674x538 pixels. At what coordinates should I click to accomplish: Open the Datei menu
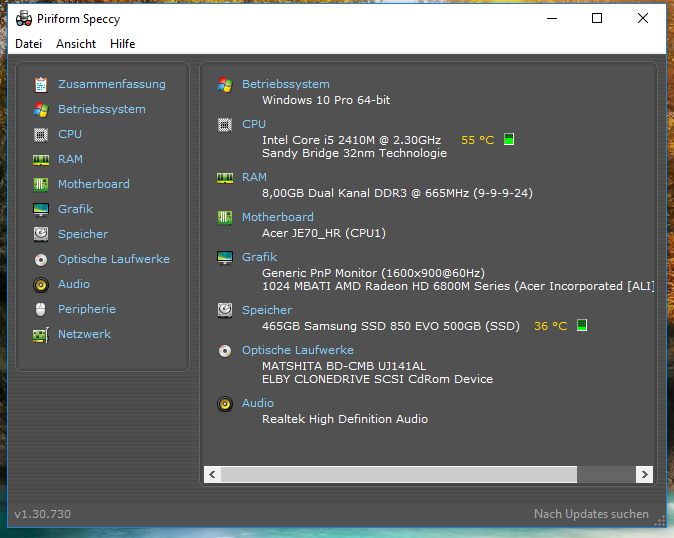(x=28, y=44)
